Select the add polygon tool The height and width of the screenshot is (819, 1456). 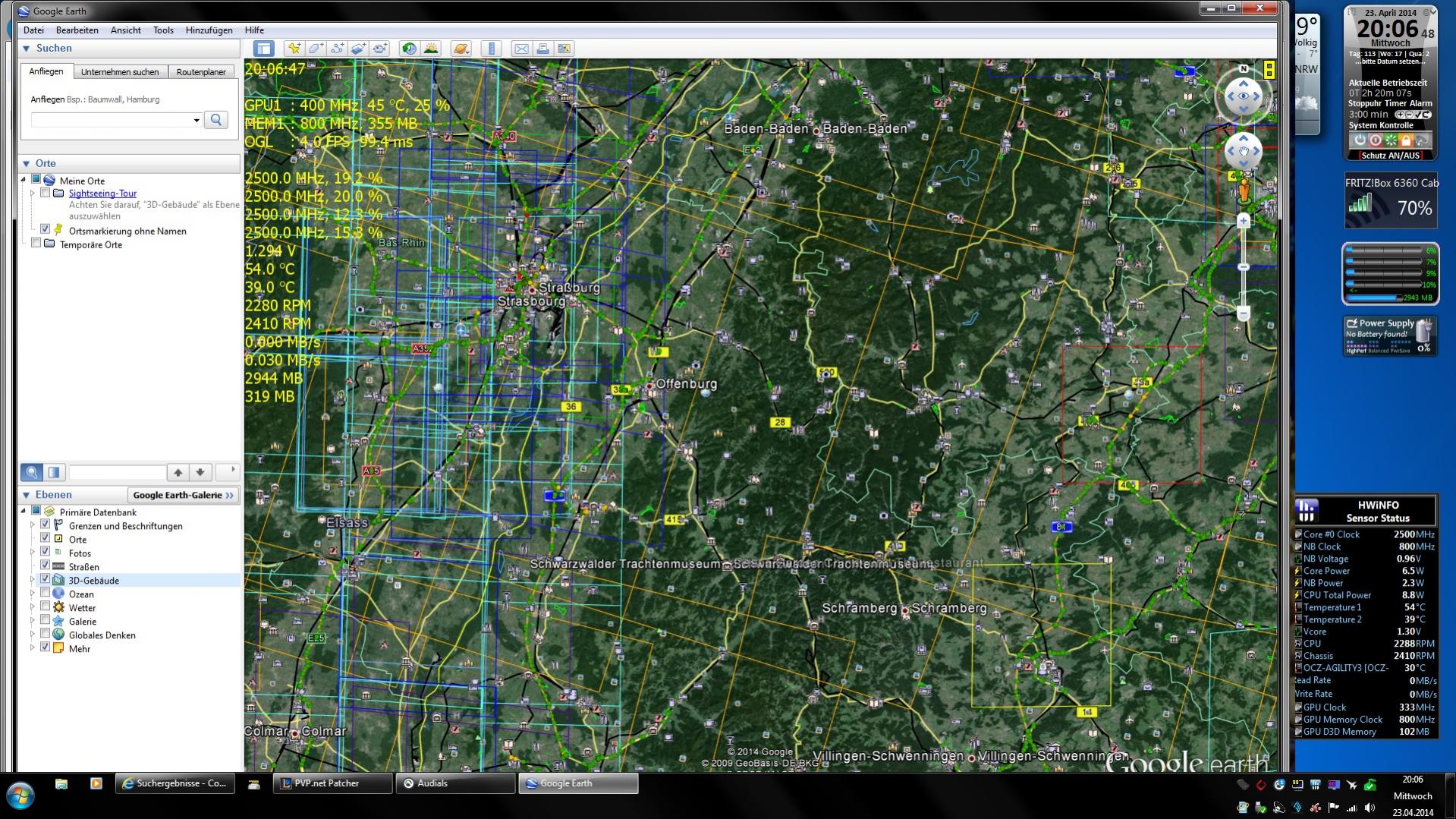click(315, 49)
